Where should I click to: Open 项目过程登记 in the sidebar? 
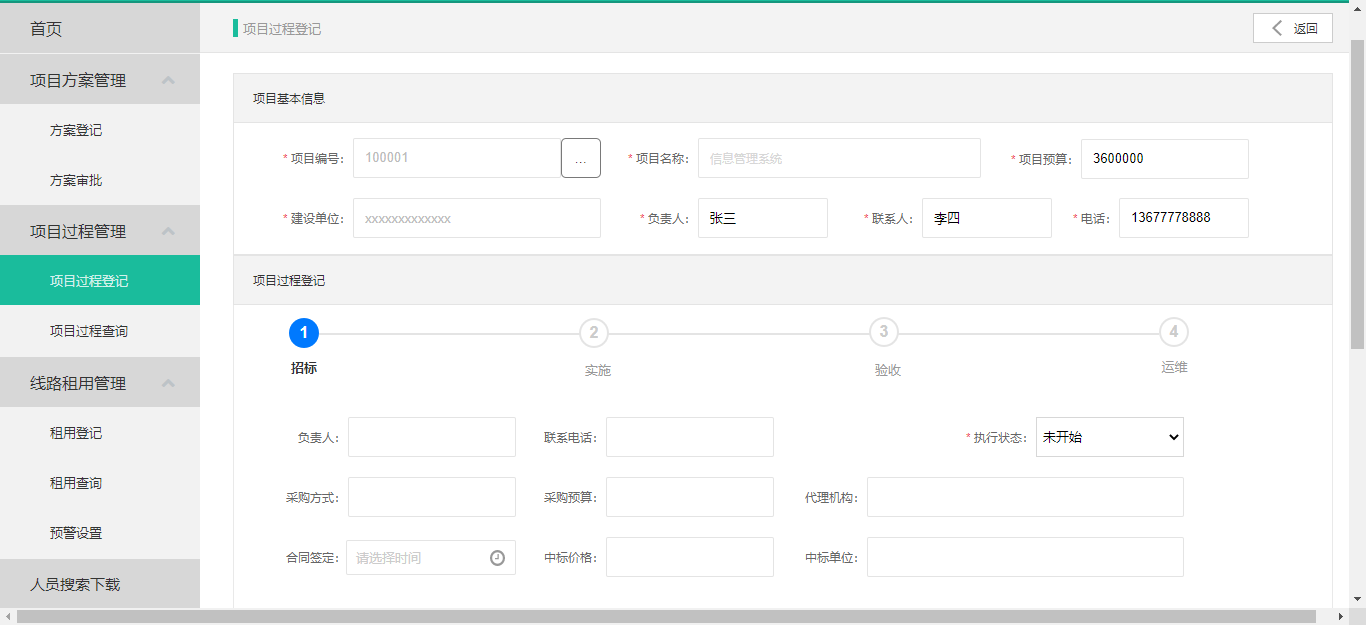pos(100,280)
